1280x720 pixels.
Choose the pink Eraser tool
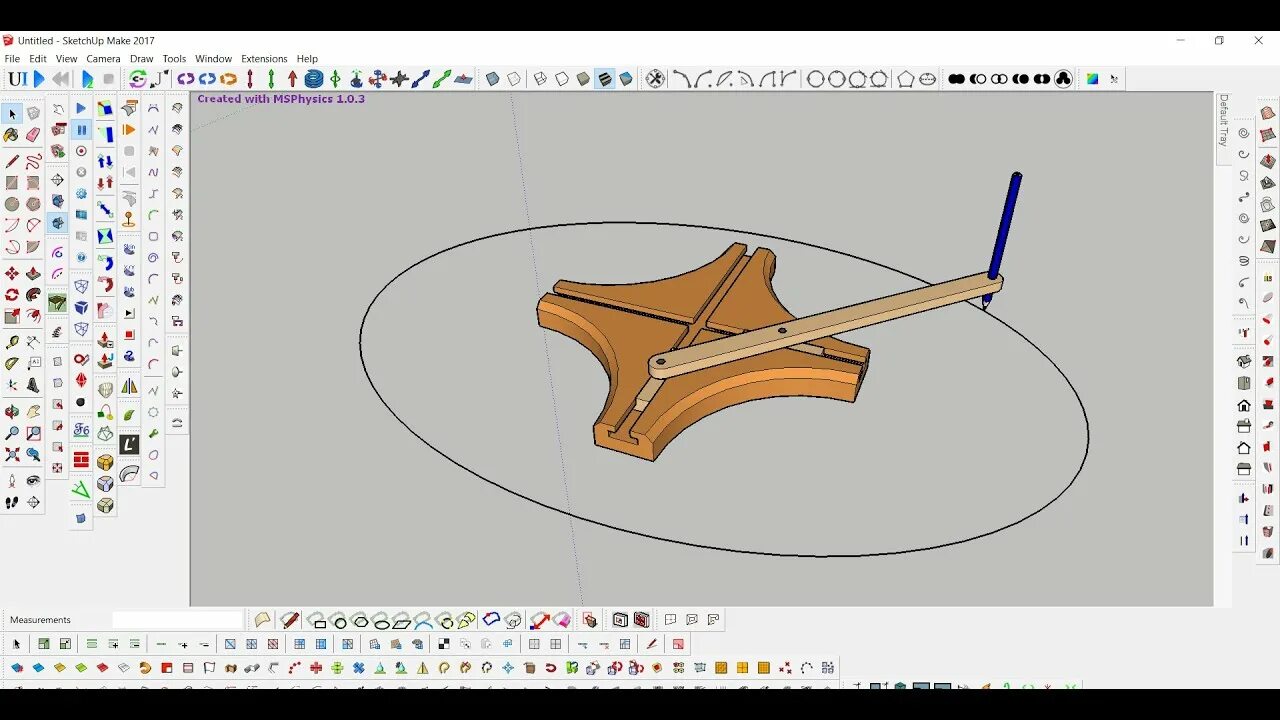[33, 135]
